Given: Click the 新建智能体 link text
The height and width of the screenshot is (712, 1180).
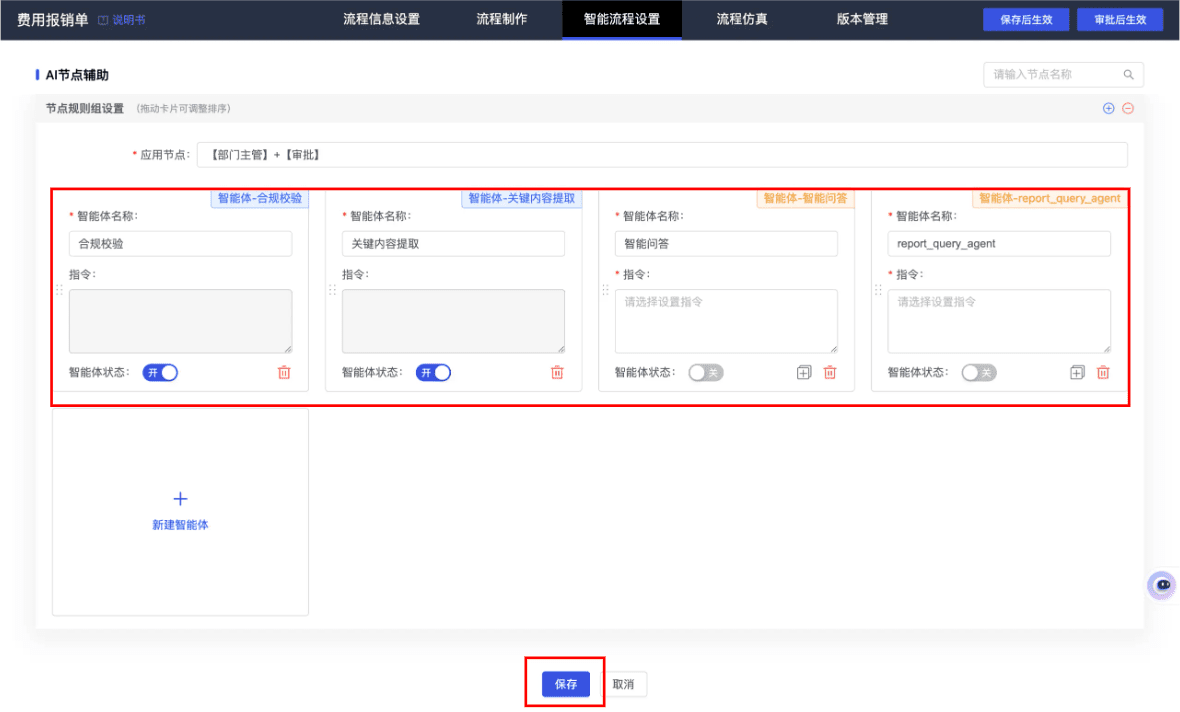Looking at the screenshot, I should click(181, 525).
